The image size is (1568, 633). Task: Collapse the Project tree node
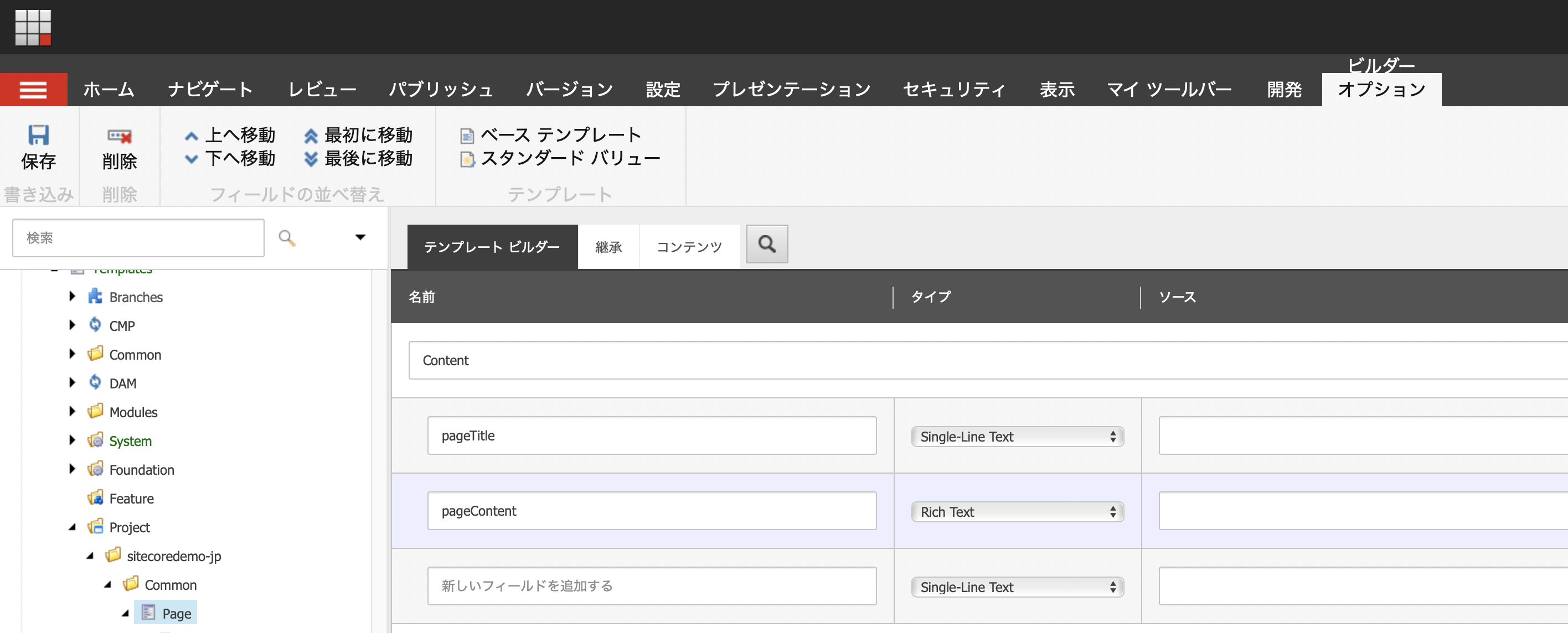[72, 527]
